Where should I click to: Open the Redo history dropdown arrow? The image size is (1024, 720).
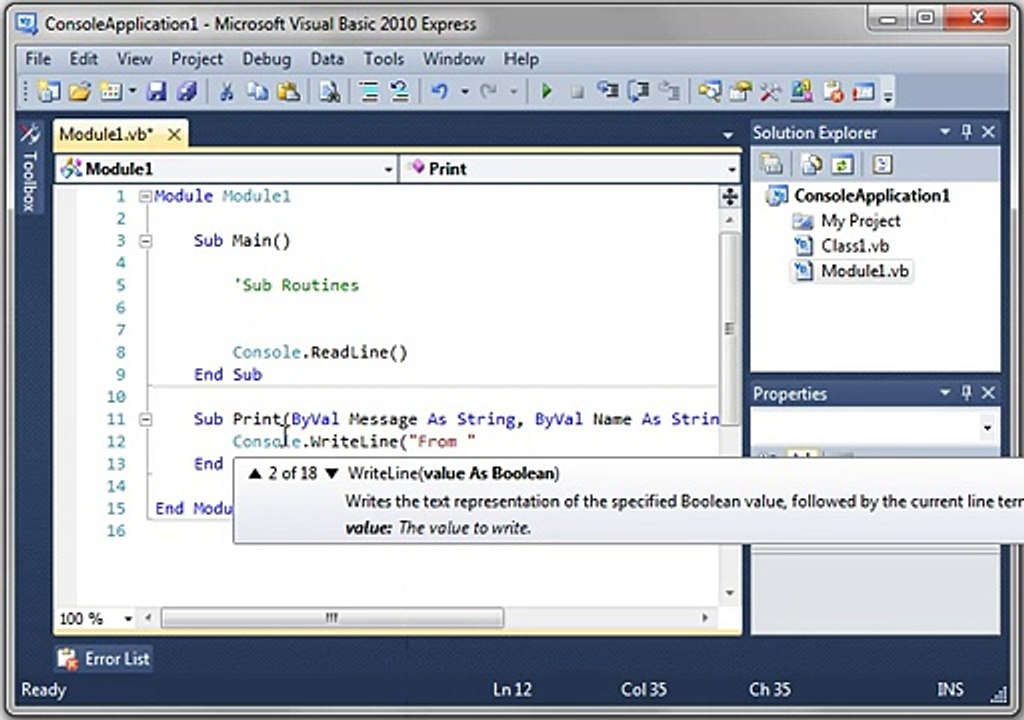[513, 91]
